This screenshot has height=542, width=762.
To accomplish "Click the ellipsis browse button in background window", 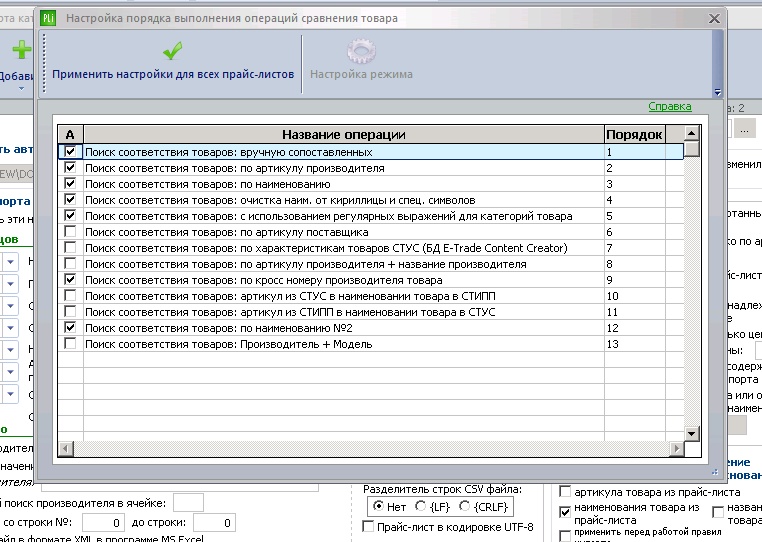I will 744,130.
